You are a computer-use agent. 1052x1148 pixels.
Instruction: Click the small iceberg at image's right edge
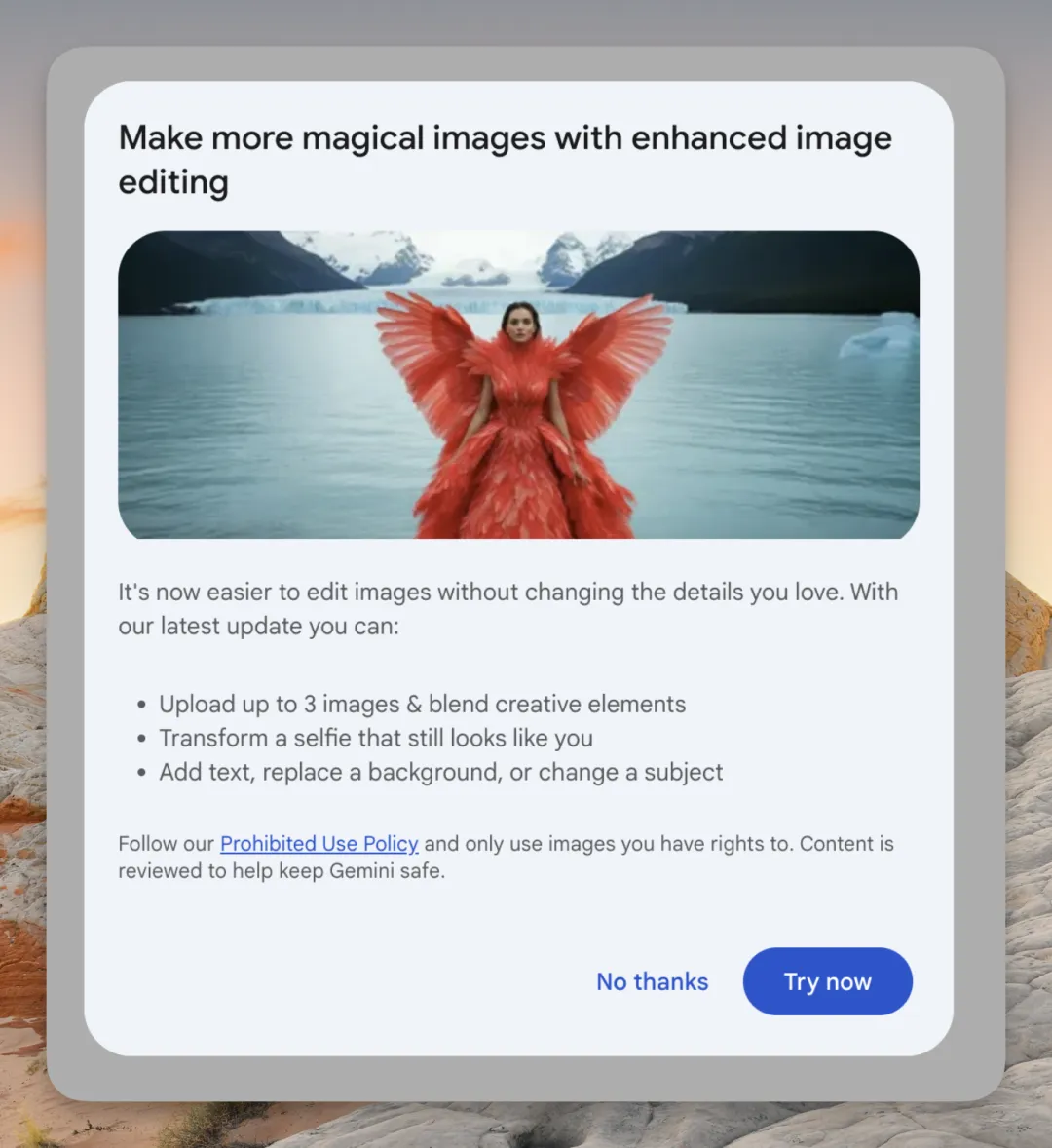(x=884, y=336)
